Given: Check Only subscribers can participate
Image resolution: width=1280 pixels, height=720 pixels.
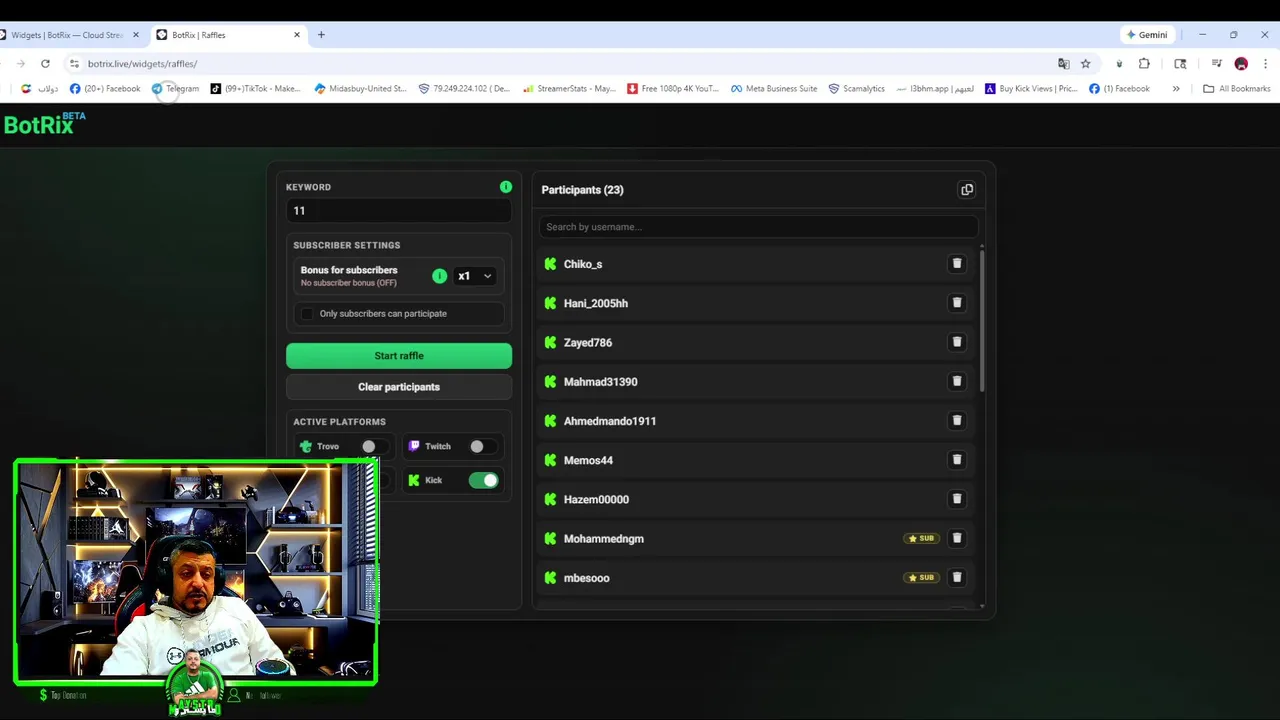Looking at the screenshot, I should (307, 313).
